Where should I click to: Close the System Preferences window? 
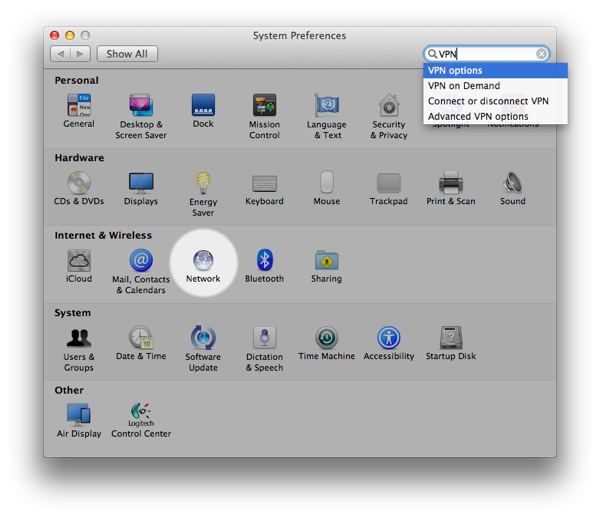click(x=55, y=36)
